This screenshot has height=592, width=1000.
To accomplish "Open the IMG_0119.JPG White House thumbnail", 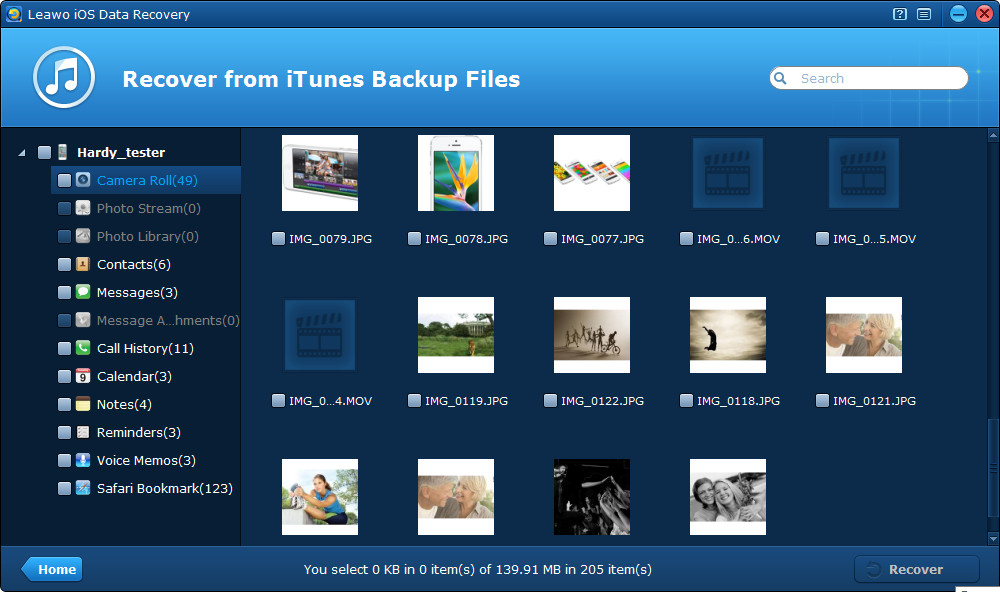I will tap(455, 335).
